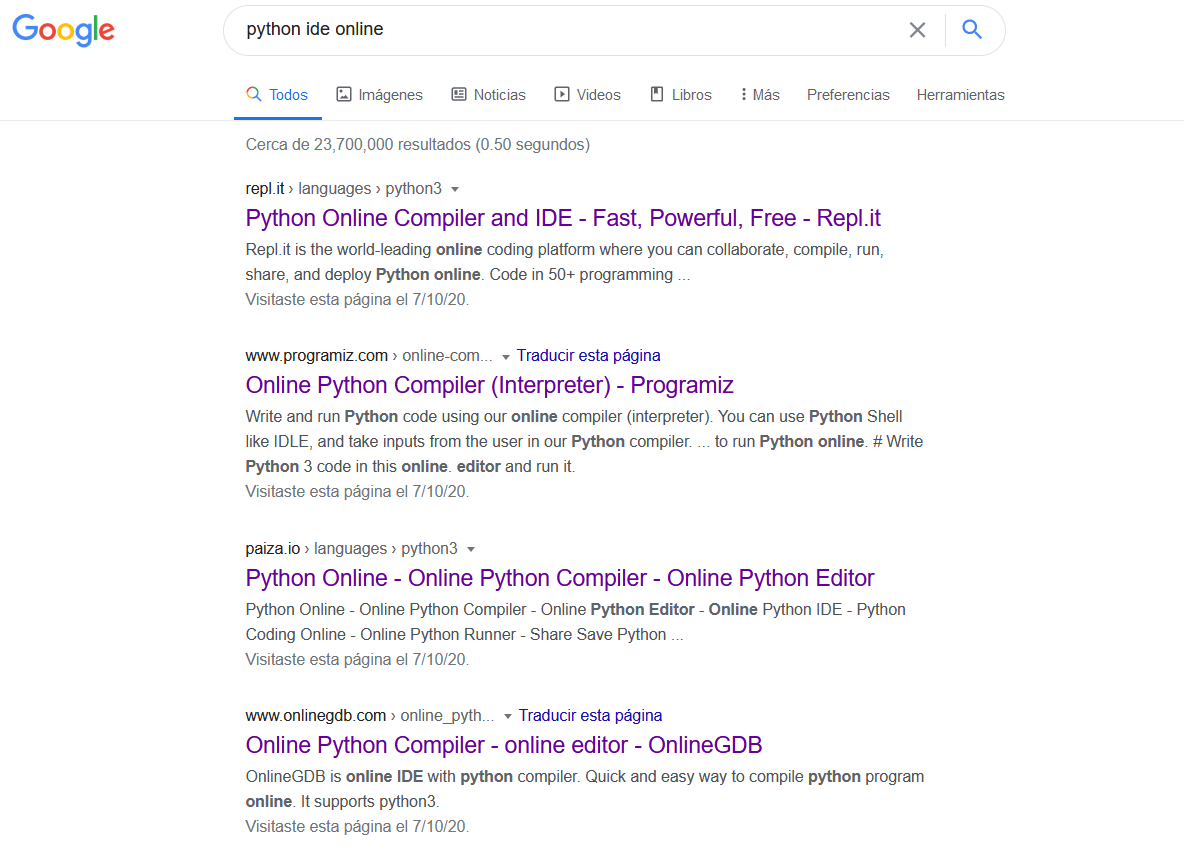Click inside the search input field

(x=560, y=30)
